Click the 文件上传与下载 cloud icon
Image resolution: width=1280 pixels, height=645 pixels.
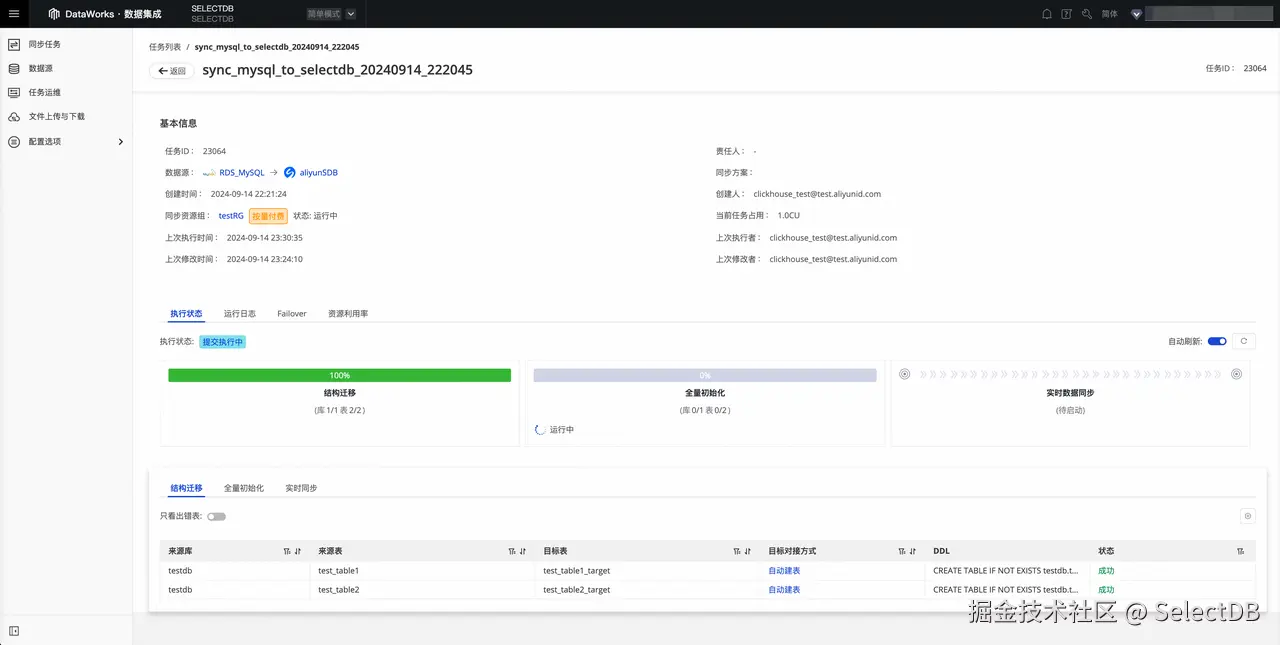(14, 116)
